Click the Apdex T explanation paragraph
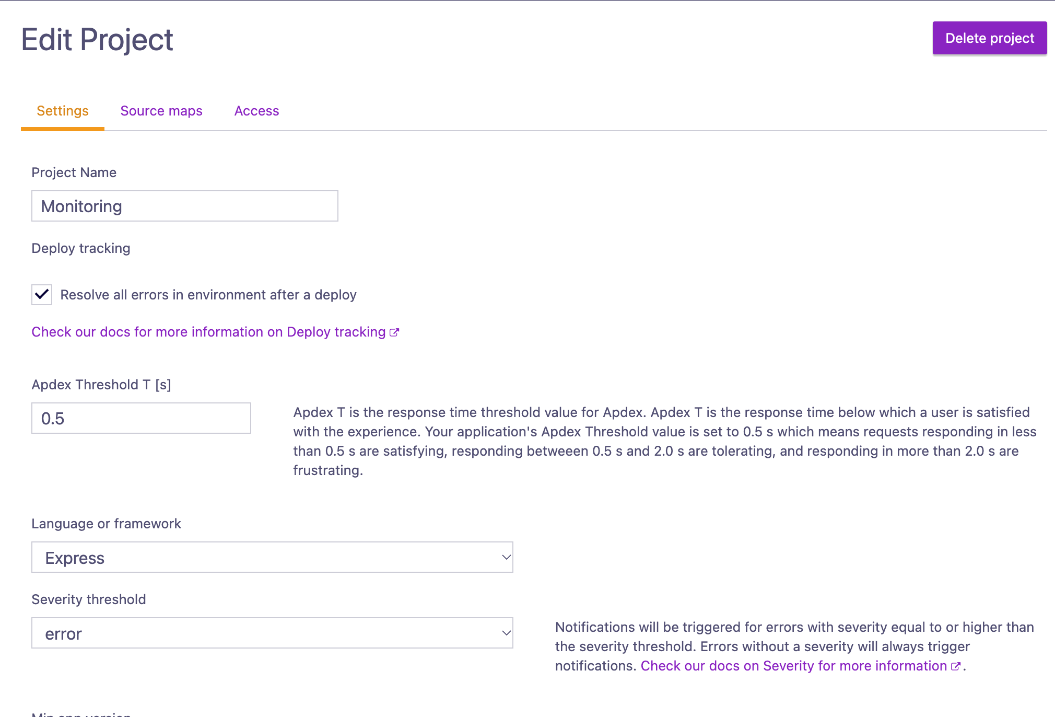 (665, 441)
